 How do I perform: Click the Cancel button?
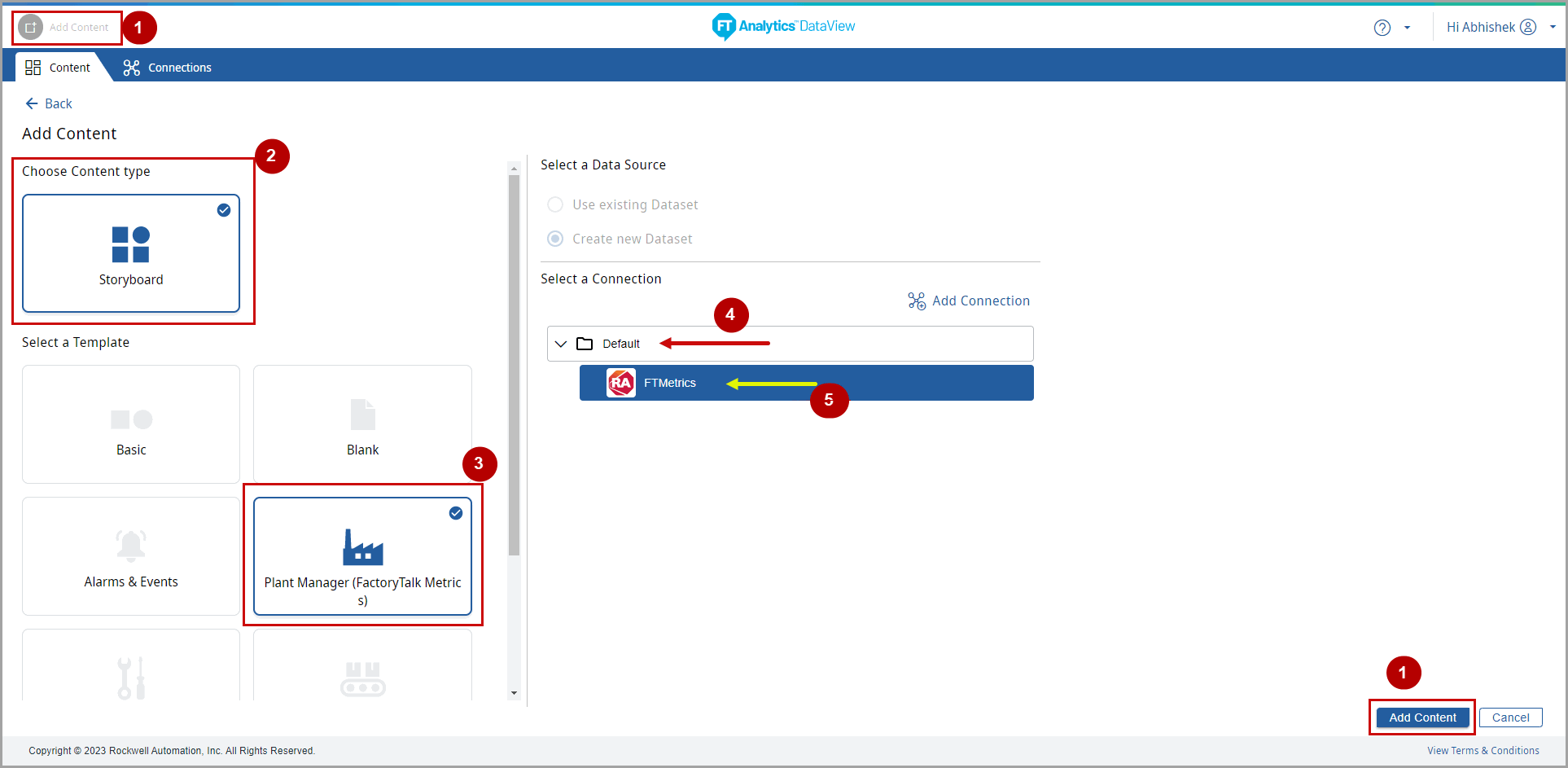coord(1510,718)
